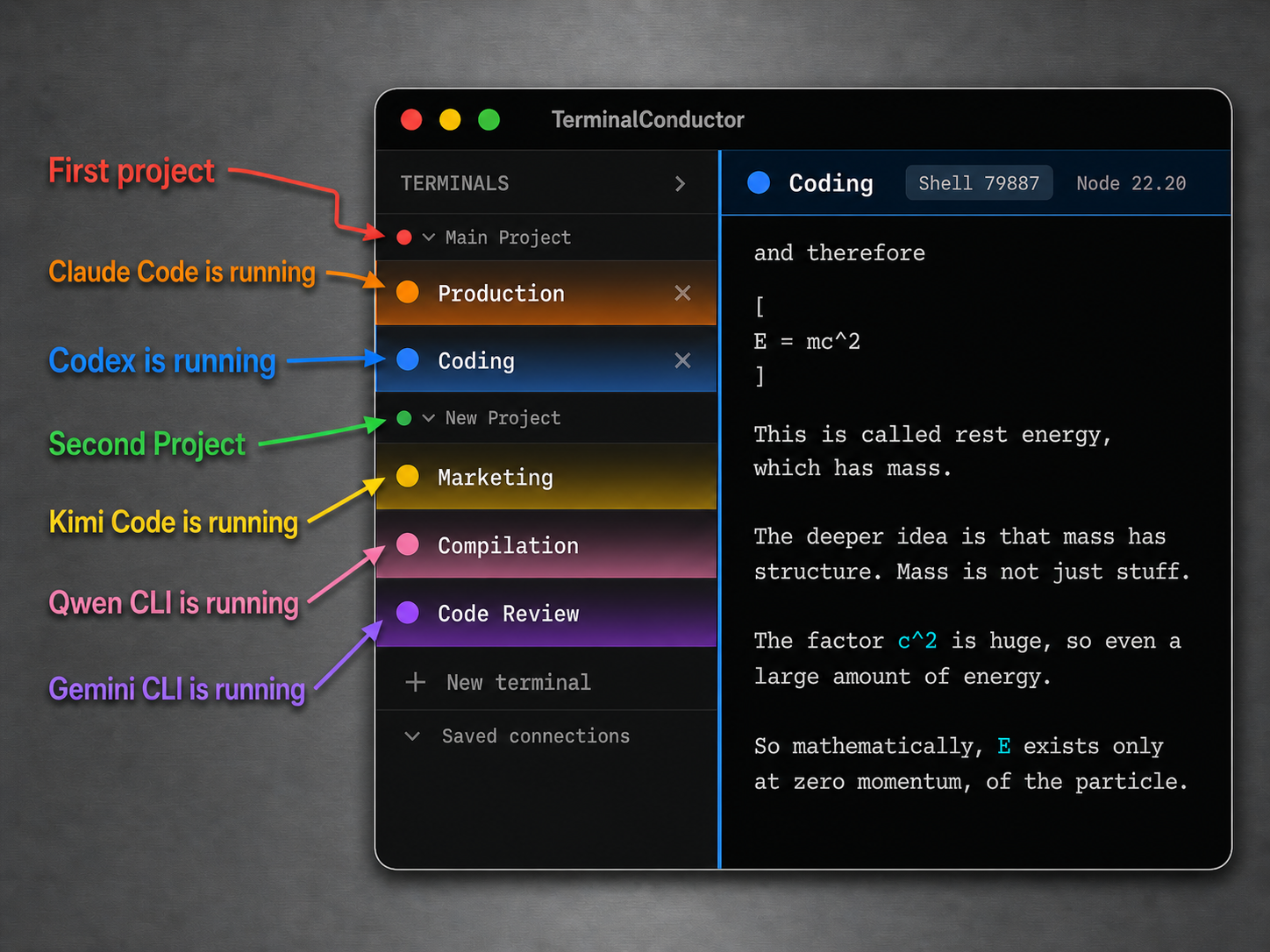Click the cyan 'E' in terminal output
1270x952 pixels.
click(1004, 746)
